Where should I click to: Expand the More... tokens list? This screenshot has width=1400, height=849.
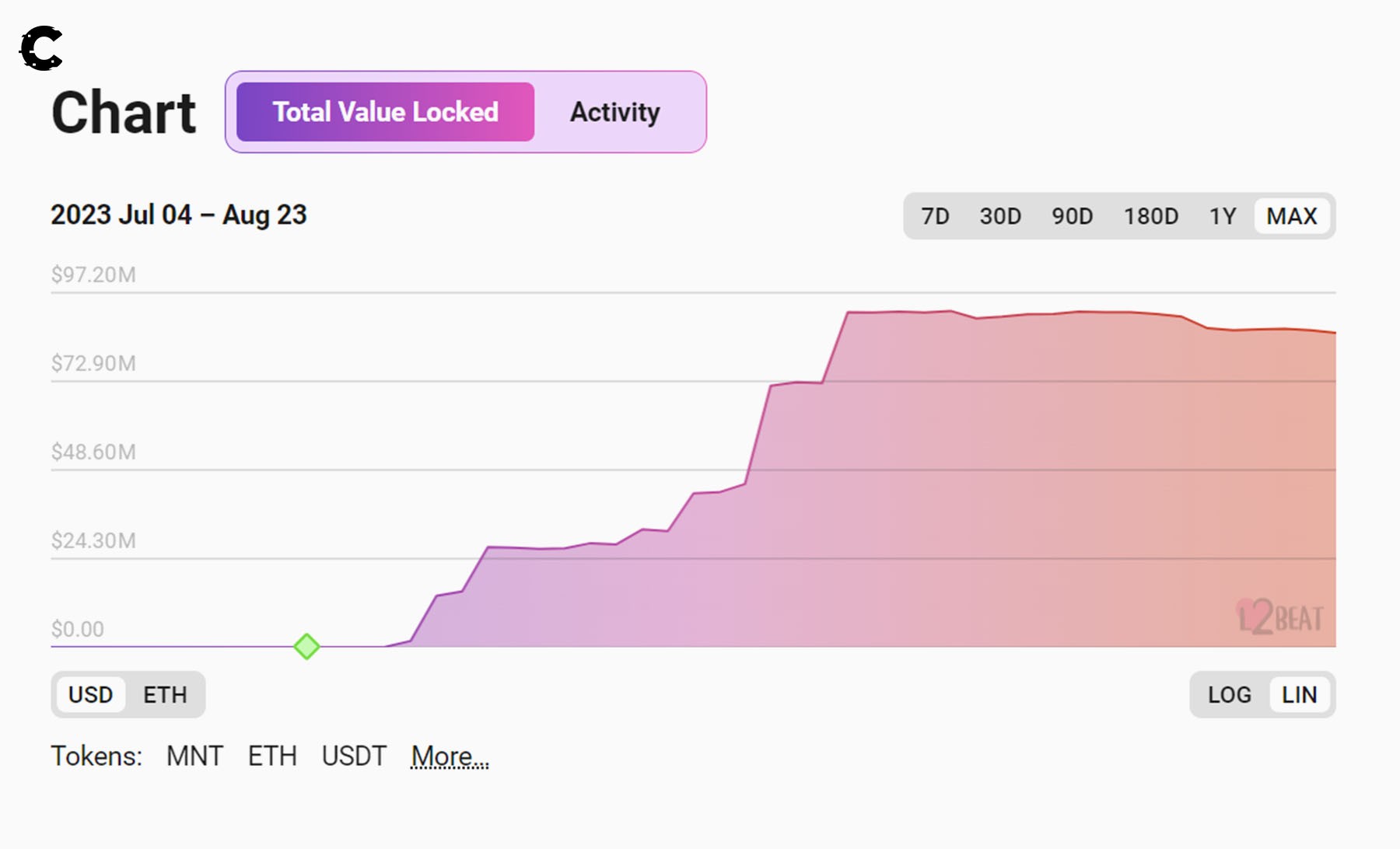[450, 756]
